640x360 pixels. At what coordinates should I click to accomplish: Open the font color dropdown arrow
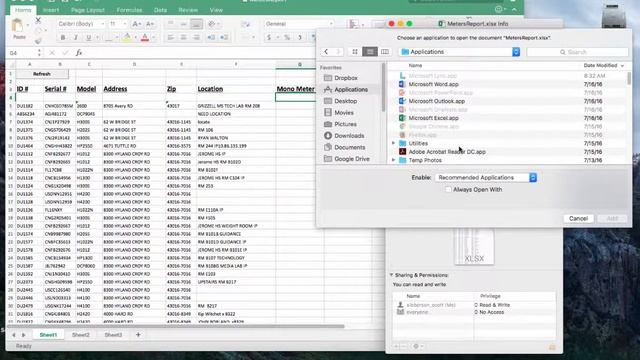click(x=153, y=38)
